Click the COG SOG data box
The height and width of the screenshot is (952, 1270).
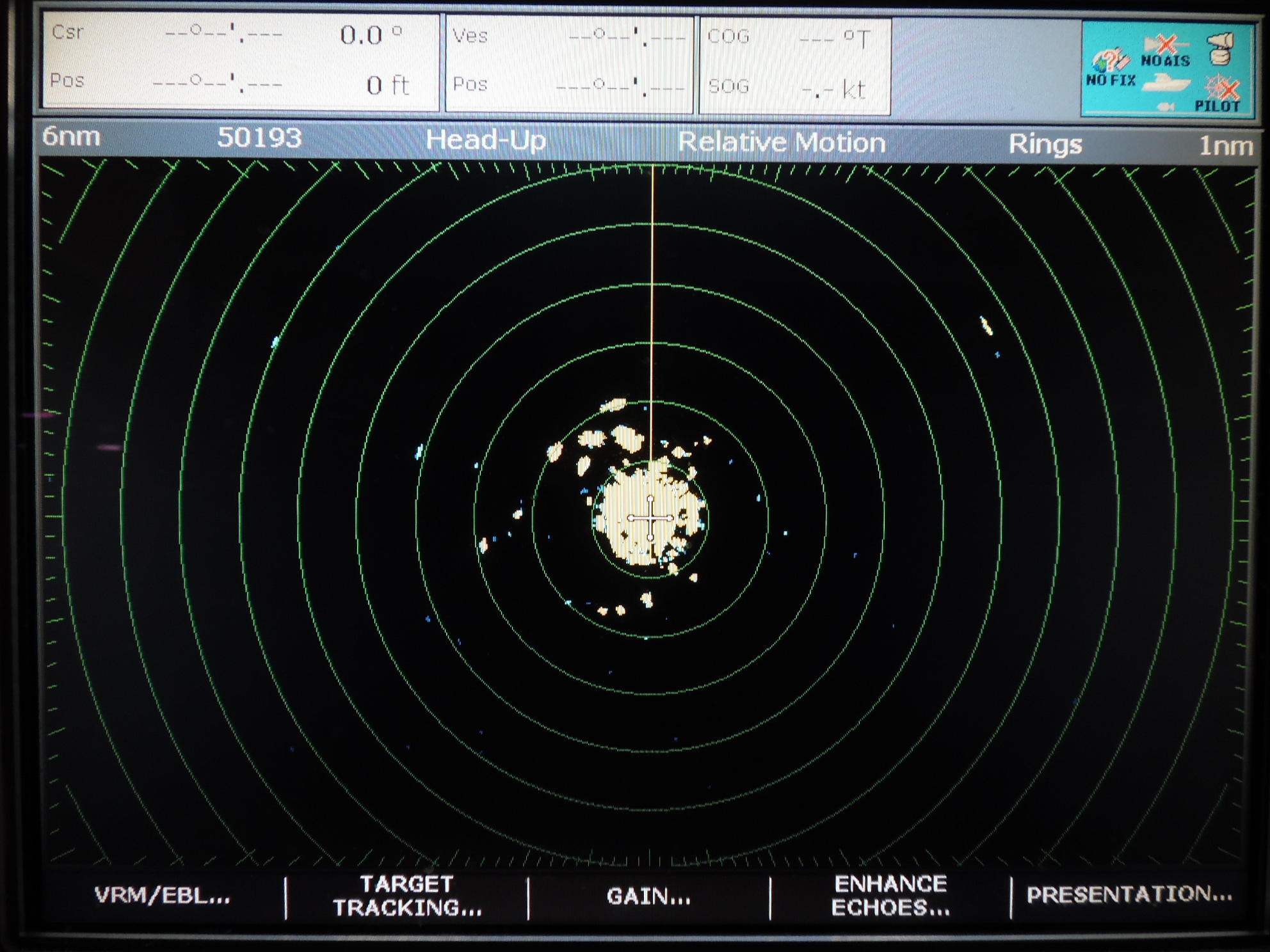(x=794, y=65)
